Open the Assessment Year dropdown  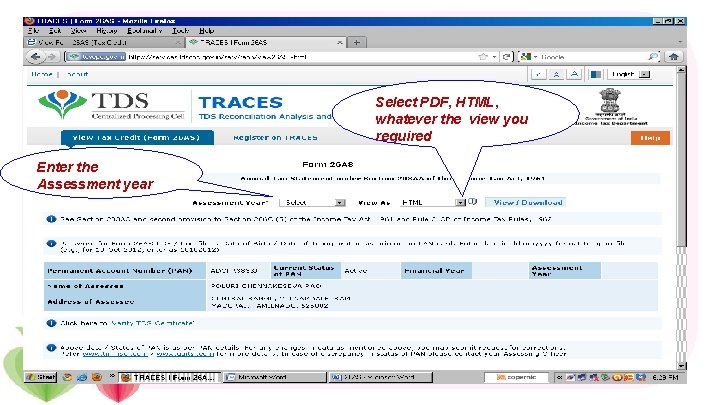[x=312, y=202]
